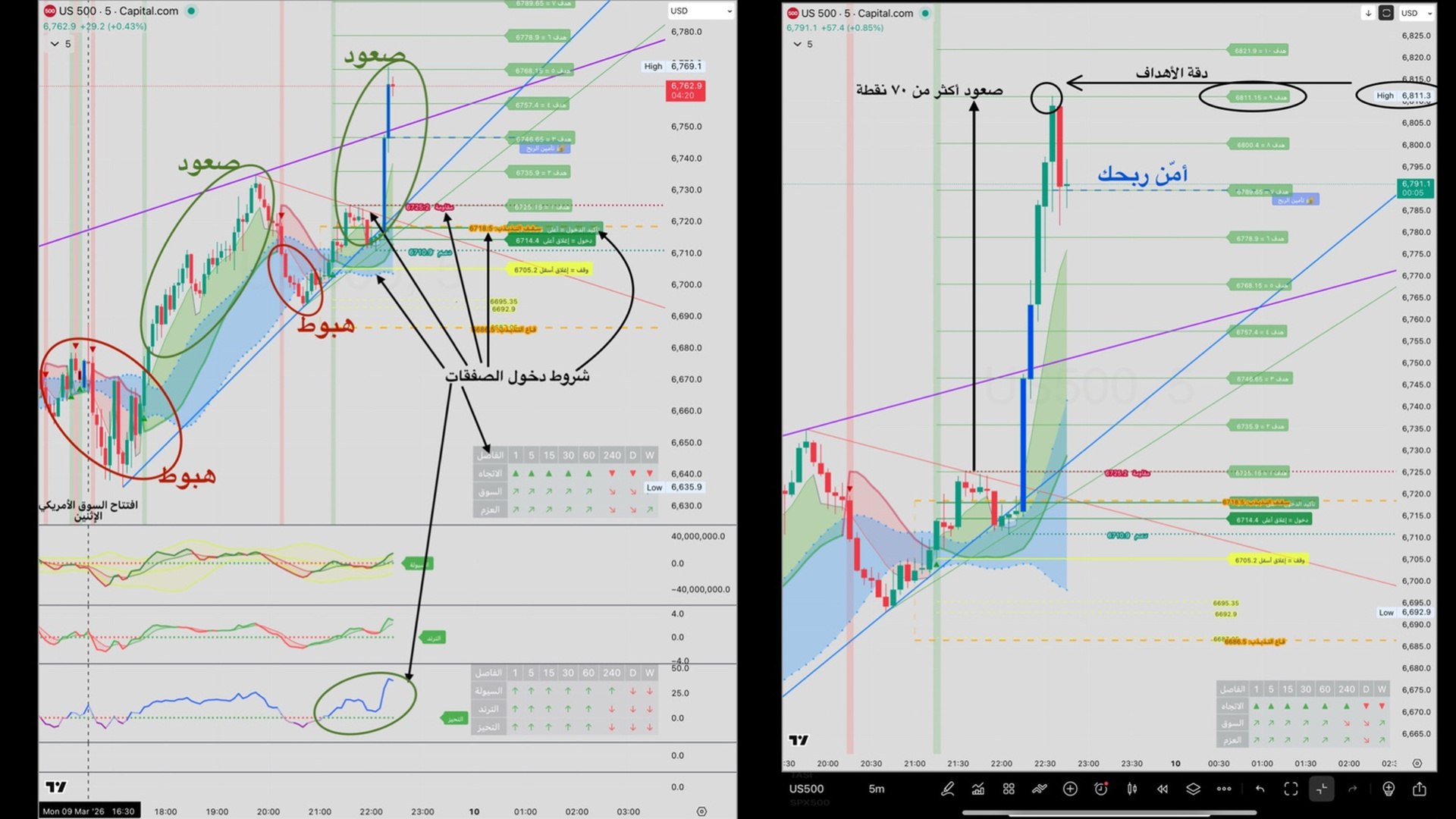The image size is (1456, 819).
Task: Enter fullscreen with the corner-brackets icon
Action: (x=1291, y=789)
